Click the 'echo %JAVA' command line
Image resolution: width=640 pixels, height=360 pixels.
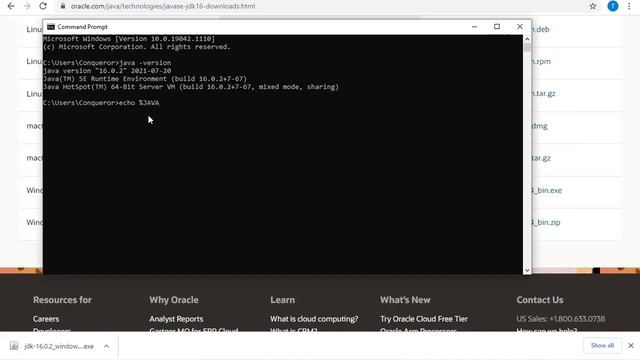[101, 103]
